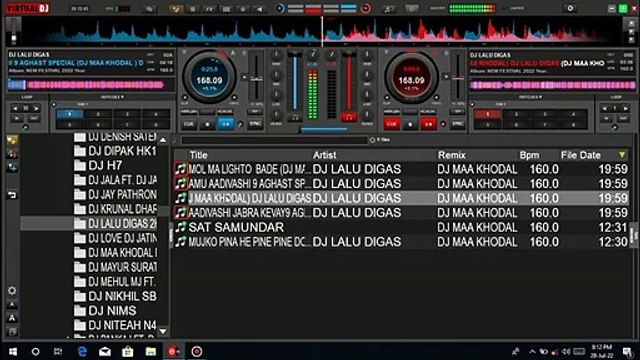Open VirtualDJ settings gear in top bar
This screenshot has width=640, height=360.
pyautogui.click(x=570, y=8)
